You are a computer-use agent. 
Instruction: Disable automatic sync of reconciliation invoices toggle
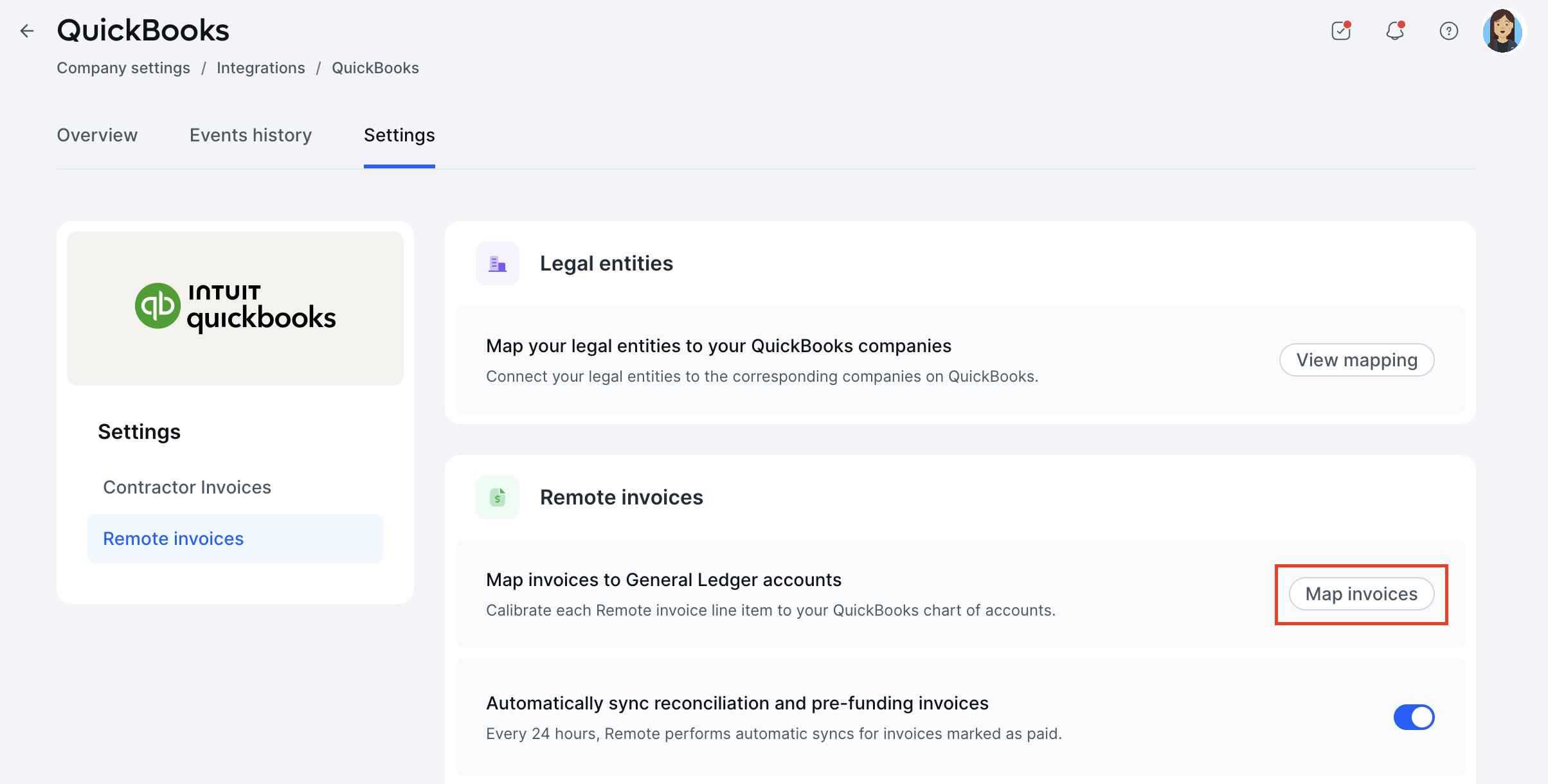pyautogui.click(x=1414, y=717)
